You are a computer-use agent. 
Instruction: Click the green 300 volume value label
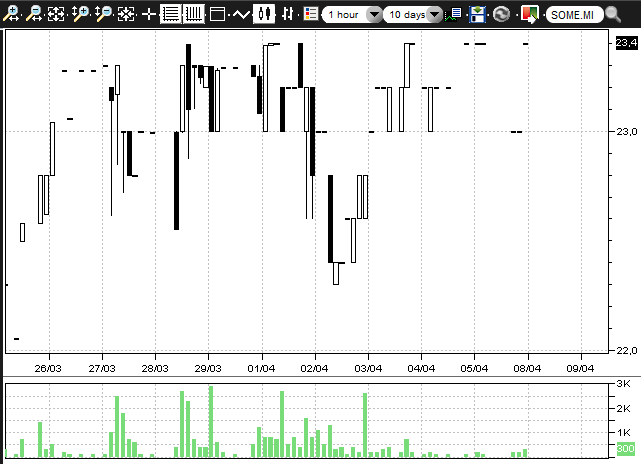click(625, 448)
